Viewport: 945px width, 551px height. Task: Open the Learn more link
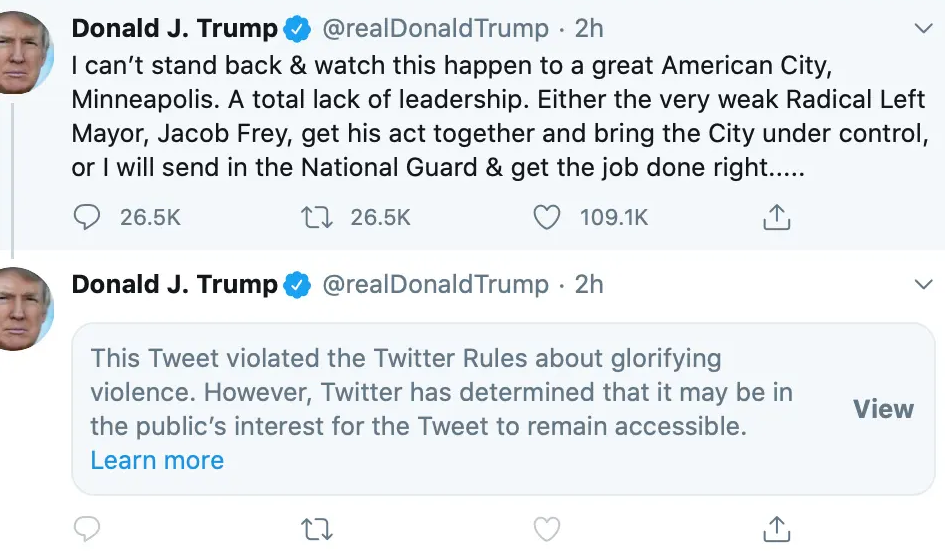point(157,460)
